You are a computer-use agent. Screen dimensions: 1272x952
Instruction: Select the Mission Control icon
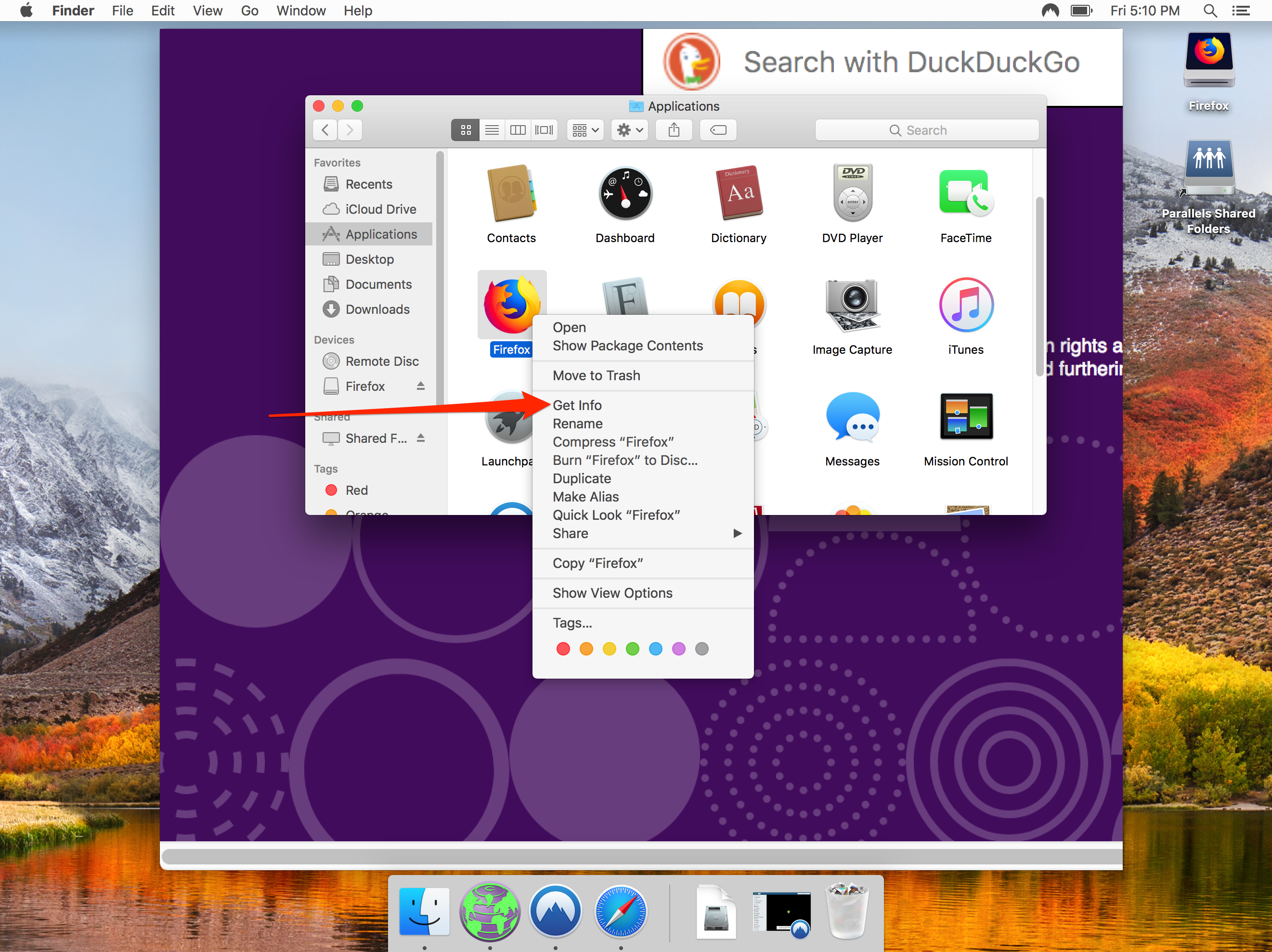point(966,417)
